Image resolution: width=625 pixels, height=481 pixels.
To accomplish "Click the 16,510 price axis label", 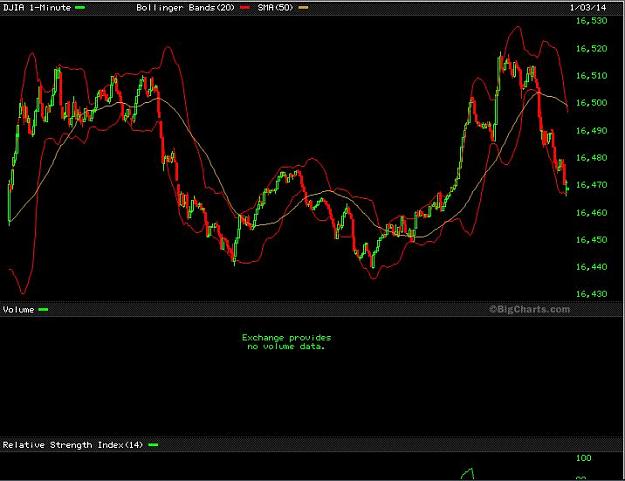I will pyautogui.click(x=592, y=76).
